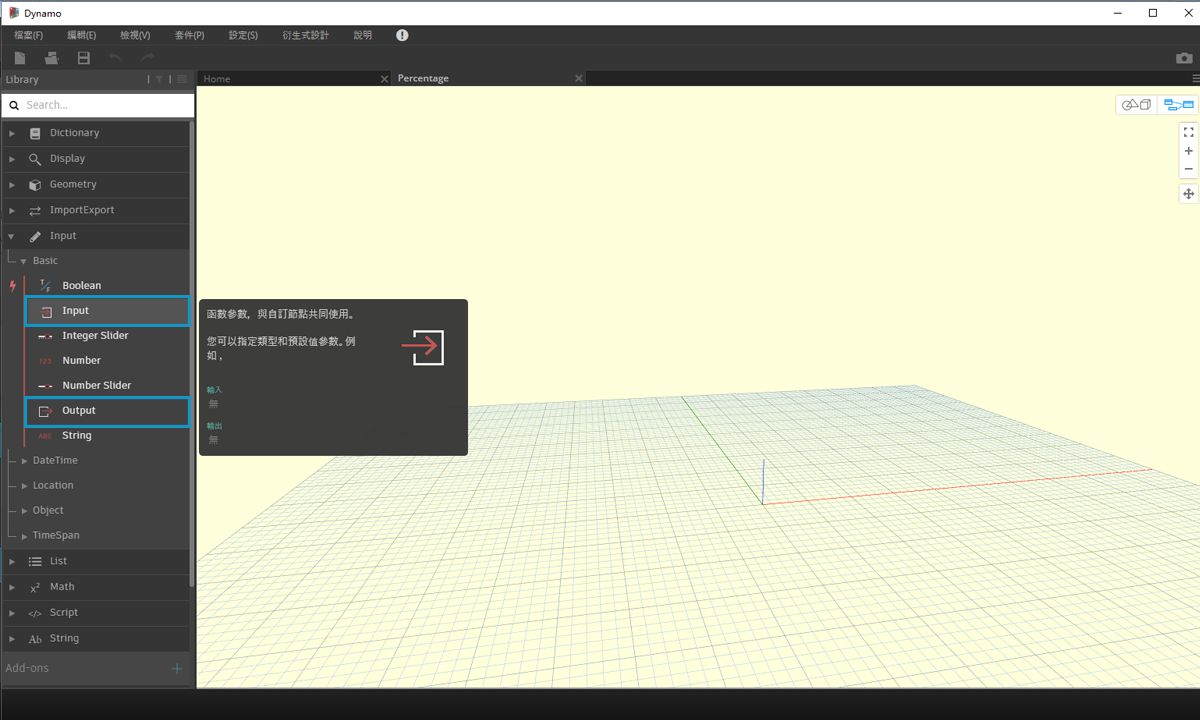Select the String node ABC icon
Image resolution: width=1200 pixels, height=720 pixels.
coord(45,435)
